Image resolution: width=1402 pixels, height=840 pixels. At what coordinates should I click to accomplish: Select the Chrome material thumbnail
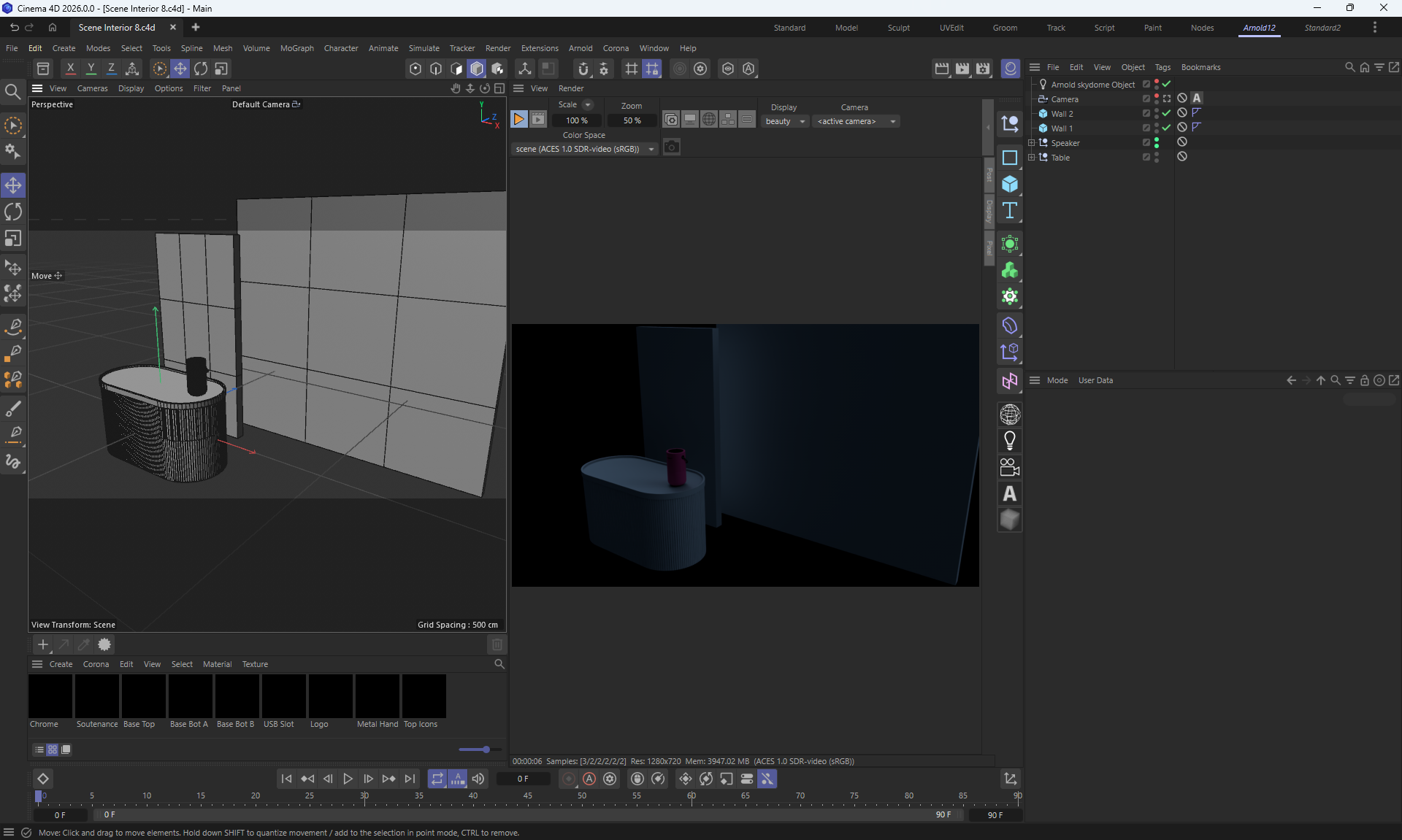[x=50, y=696]
